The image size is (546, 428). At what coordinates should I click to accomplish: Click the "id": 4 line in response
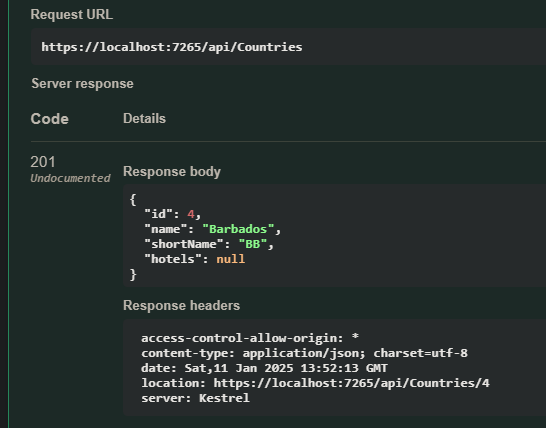(173, 214)
